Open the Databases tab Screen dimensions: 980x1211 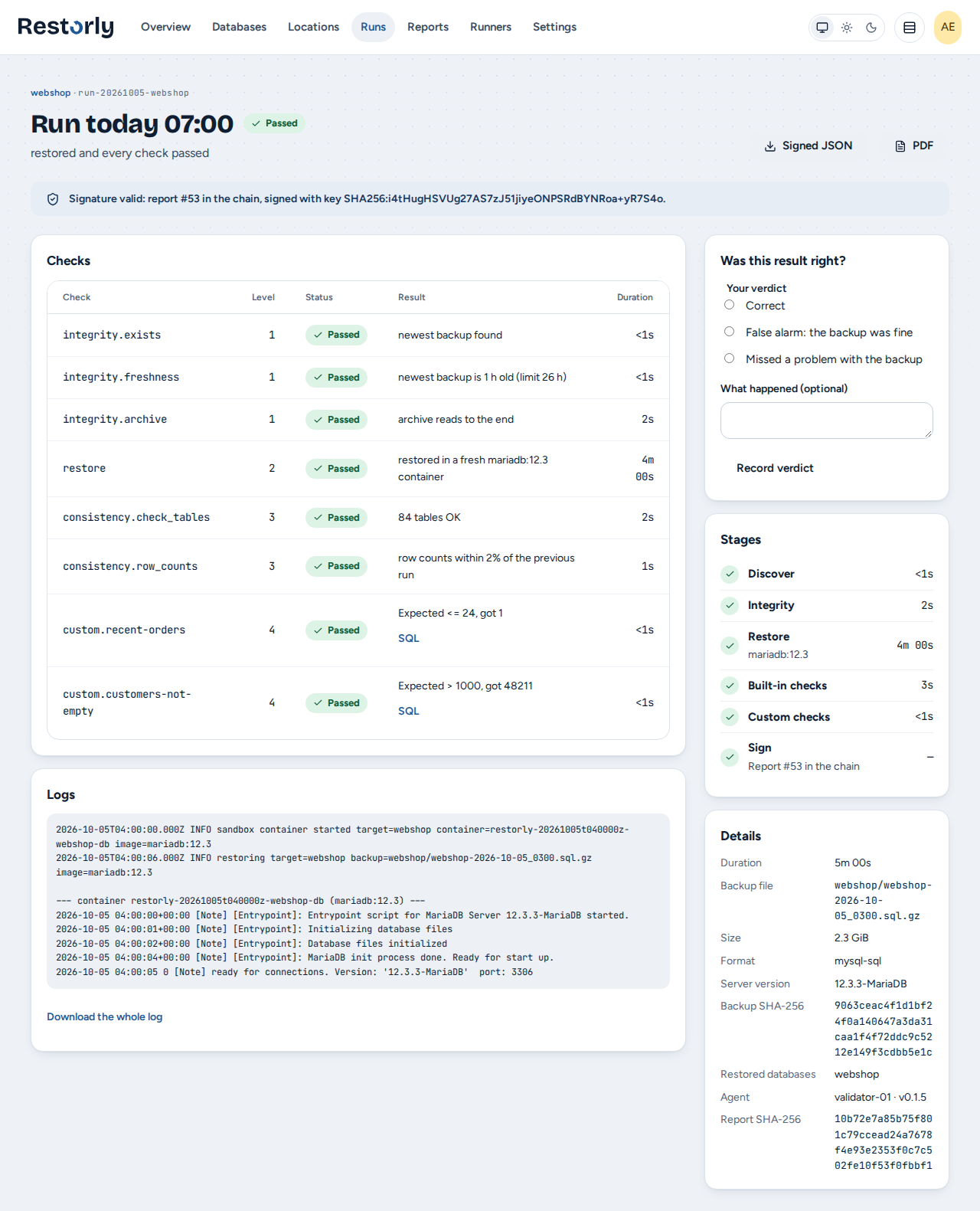239,27
